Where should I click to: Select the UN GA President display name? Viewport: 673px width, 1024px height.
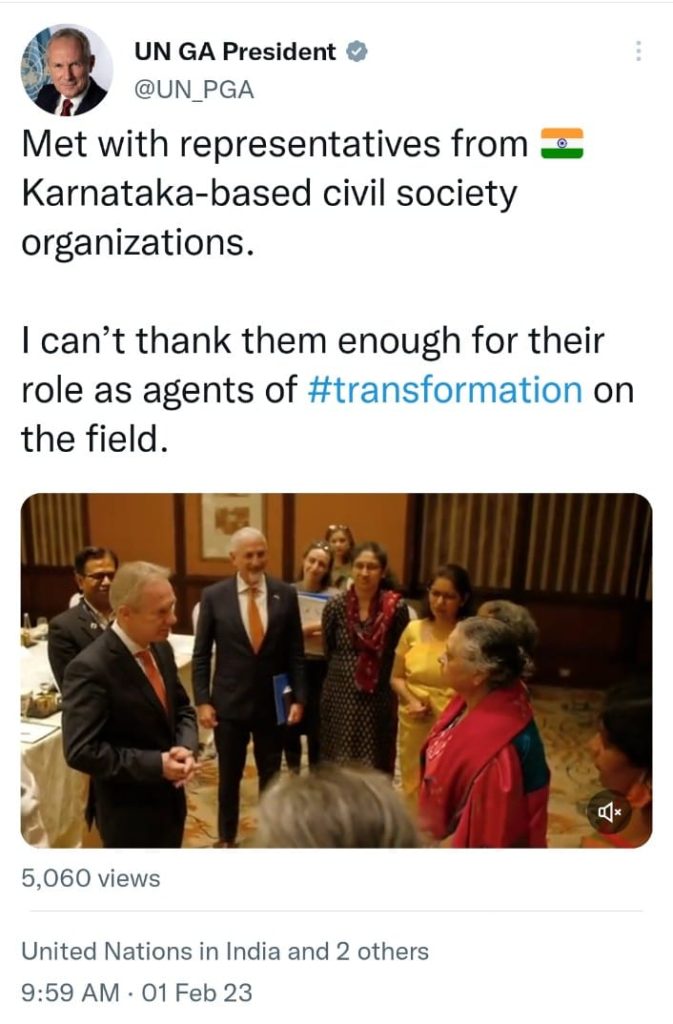[235, 51]
